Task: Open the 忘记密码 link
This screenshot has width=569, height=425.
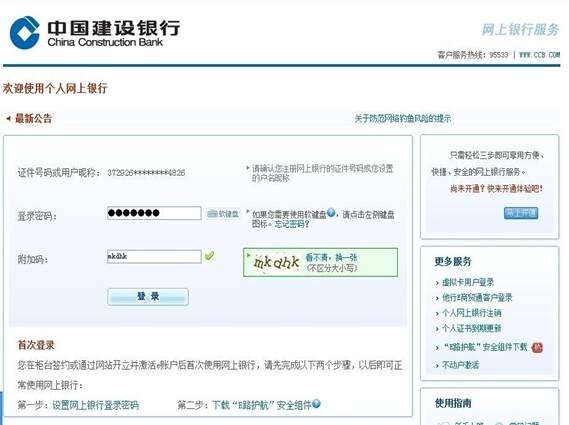Action: (x=292, y=224)
